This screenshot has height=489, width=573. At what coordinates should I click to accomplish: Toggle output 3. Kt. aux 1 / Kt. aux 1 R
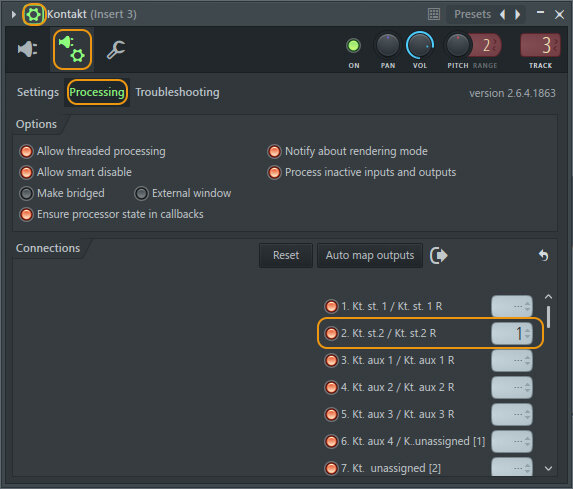point(331,360)
